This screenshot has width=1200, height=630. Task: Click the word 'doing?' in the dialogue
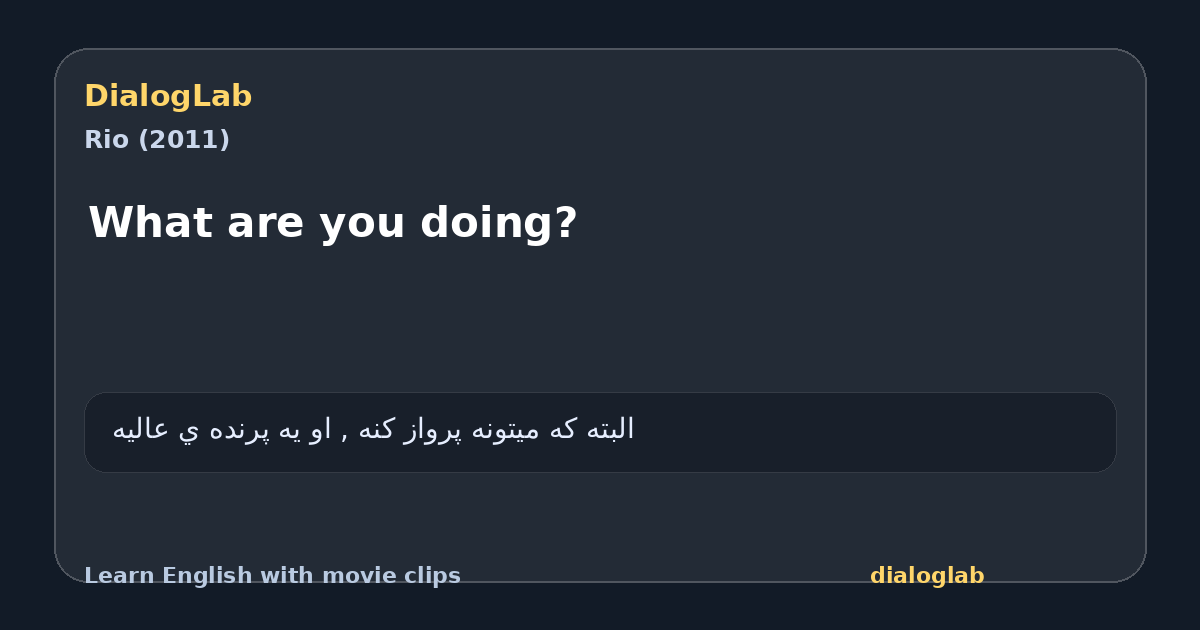(499, 222)
